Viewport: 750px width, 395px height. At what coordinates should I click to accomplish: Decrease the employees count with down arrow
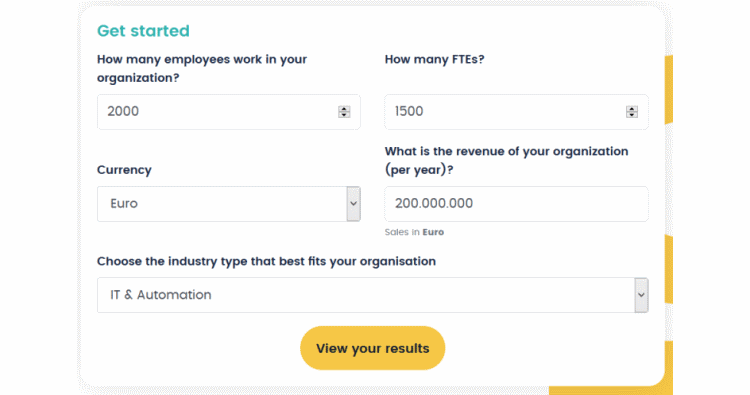344,115
